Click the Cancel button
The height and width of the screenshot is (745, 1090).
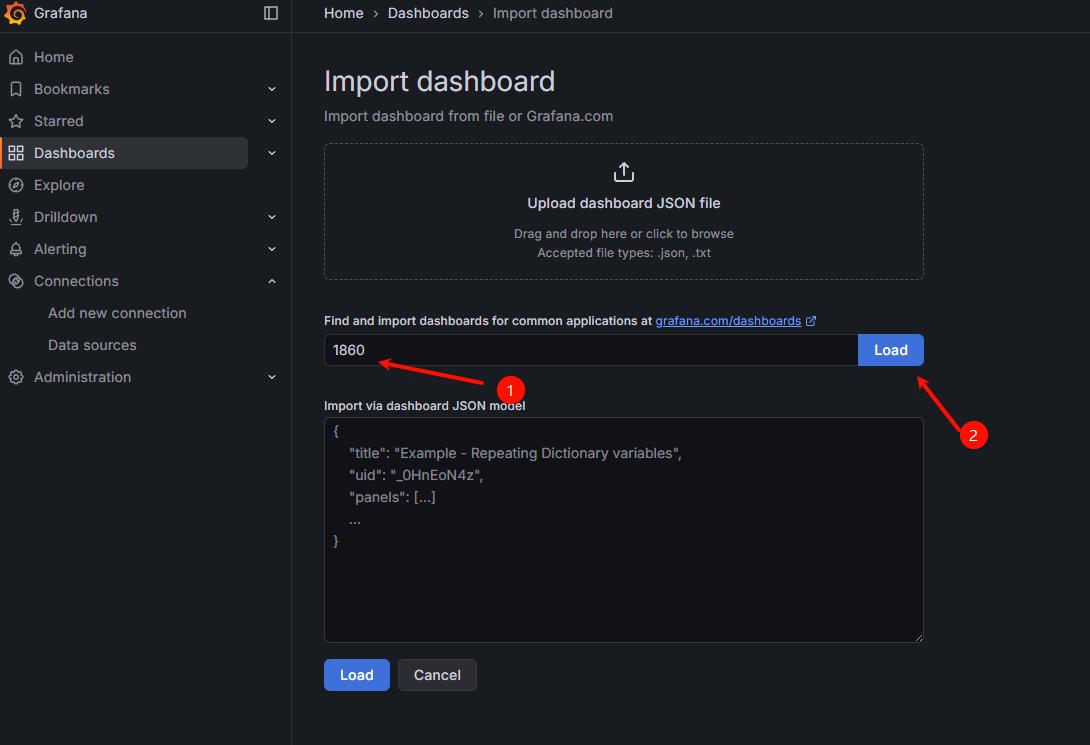coord(437,675)
